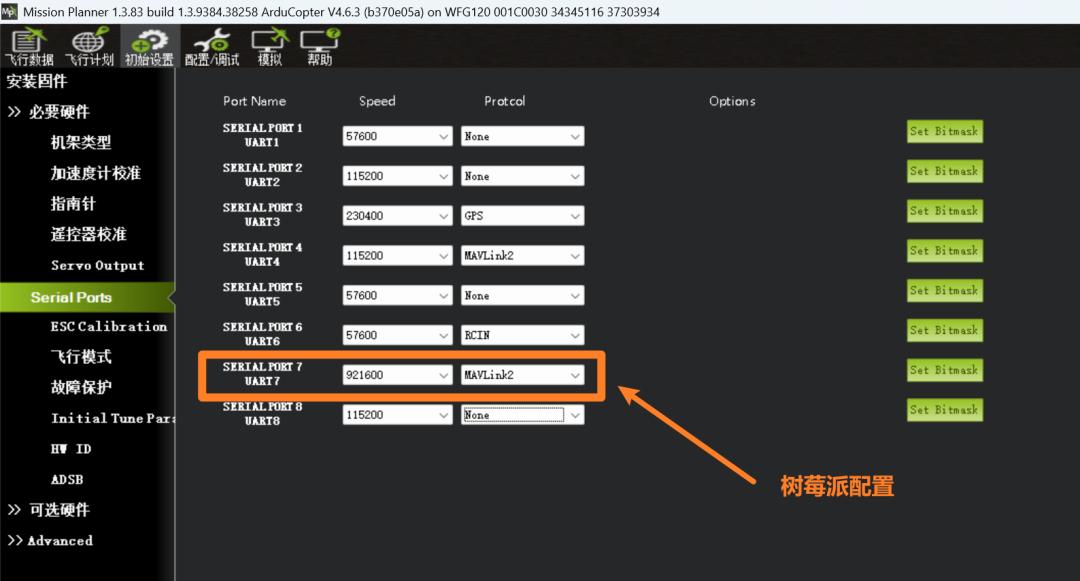Select 故障保护 failsafe page
The height and width of the screenshot is (581, 1080).
[81, 388]
